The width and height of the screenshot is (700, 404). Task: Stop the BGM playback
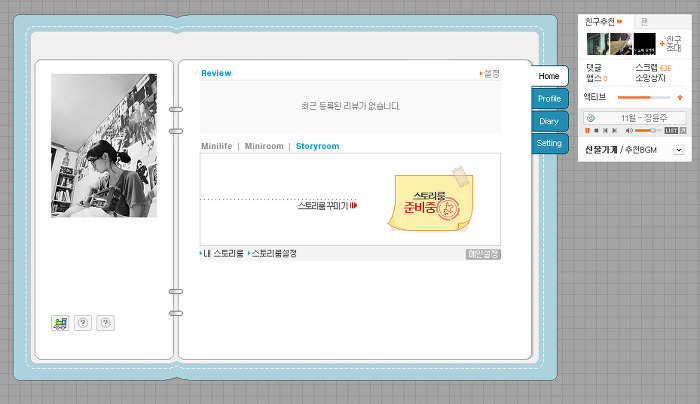(x=597, y=131)
